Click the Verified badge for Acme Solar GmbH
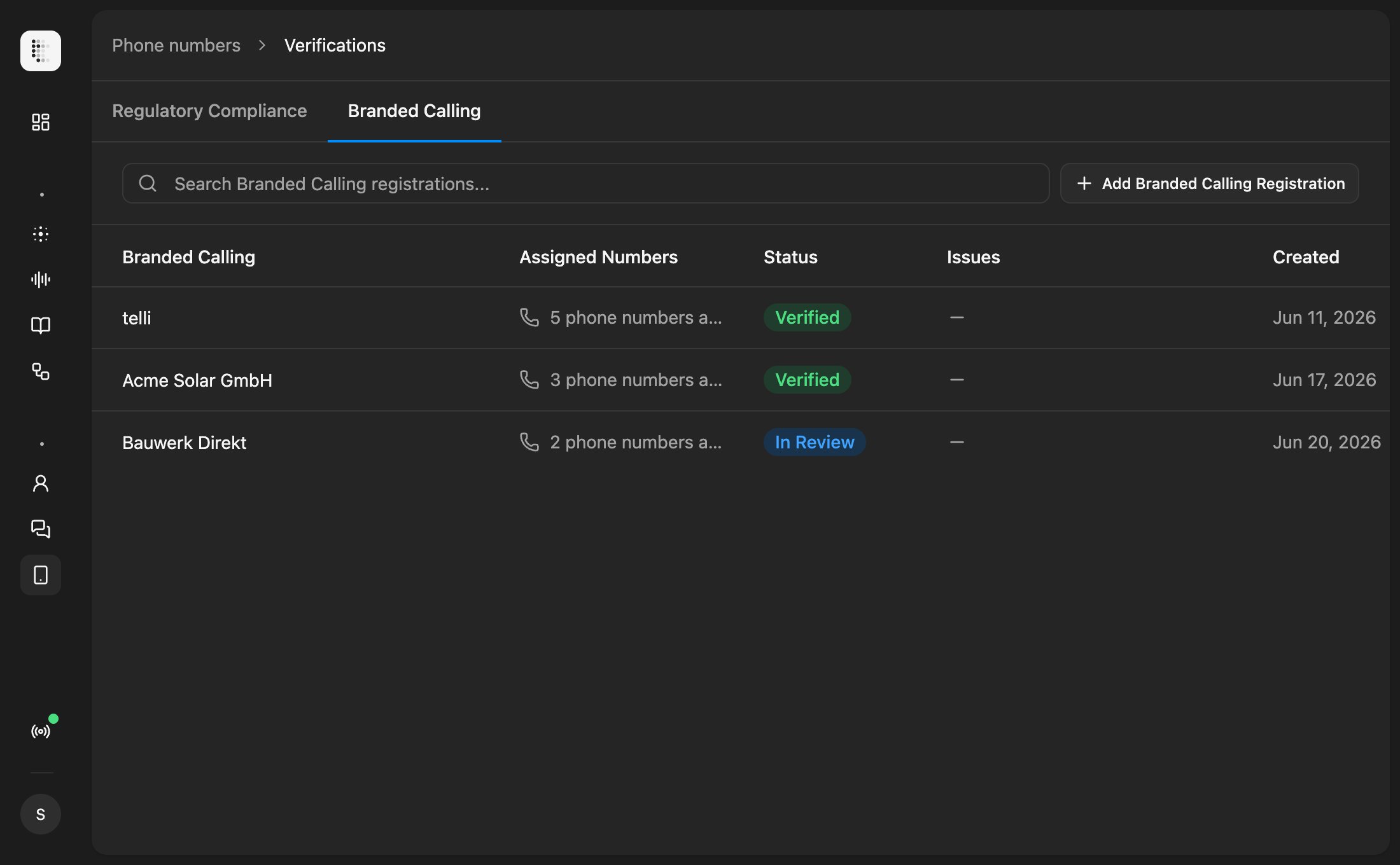1400x865 pixels. [x=807, y=380]
